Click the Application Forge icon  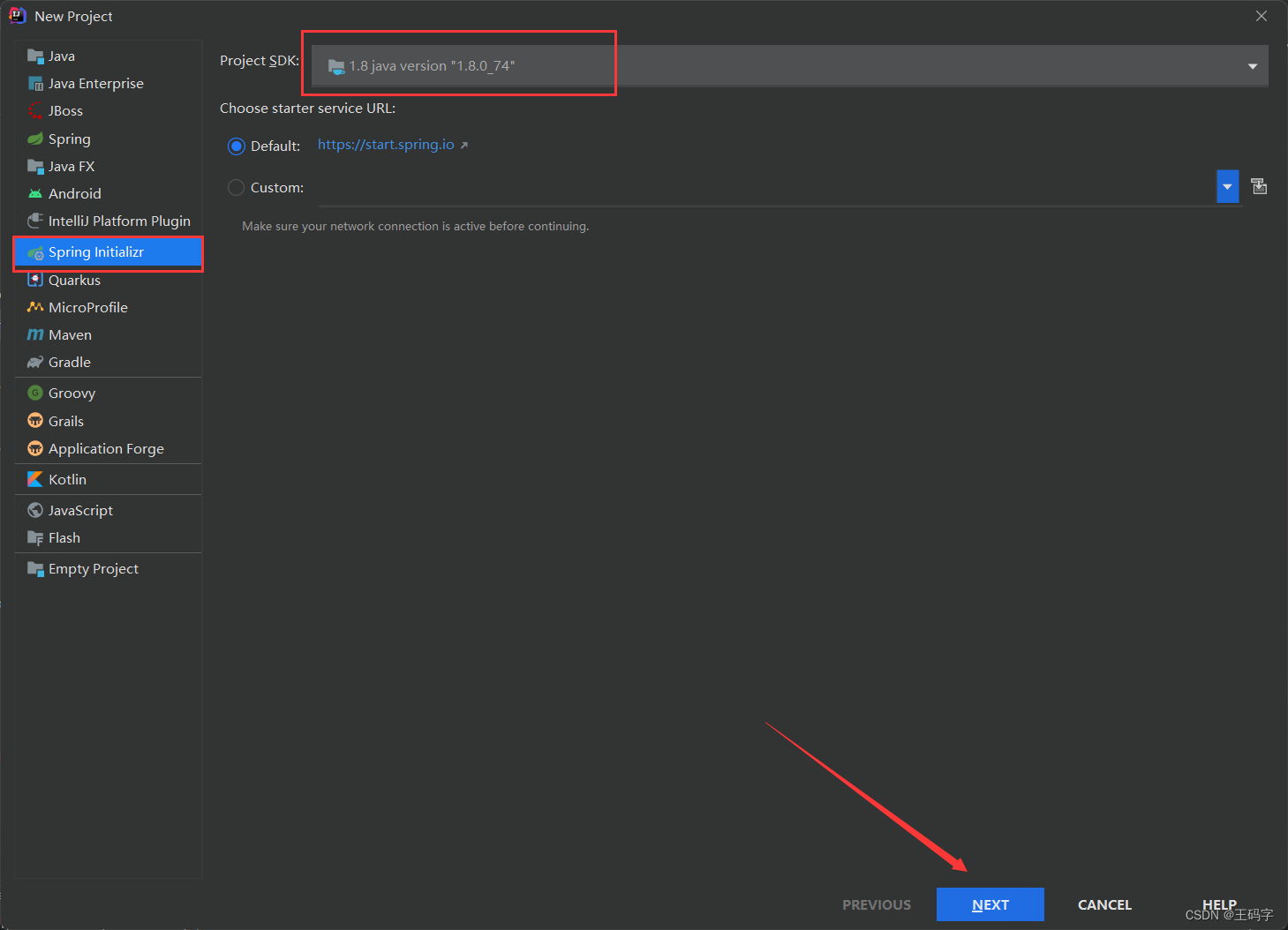[x=35, y=448]
